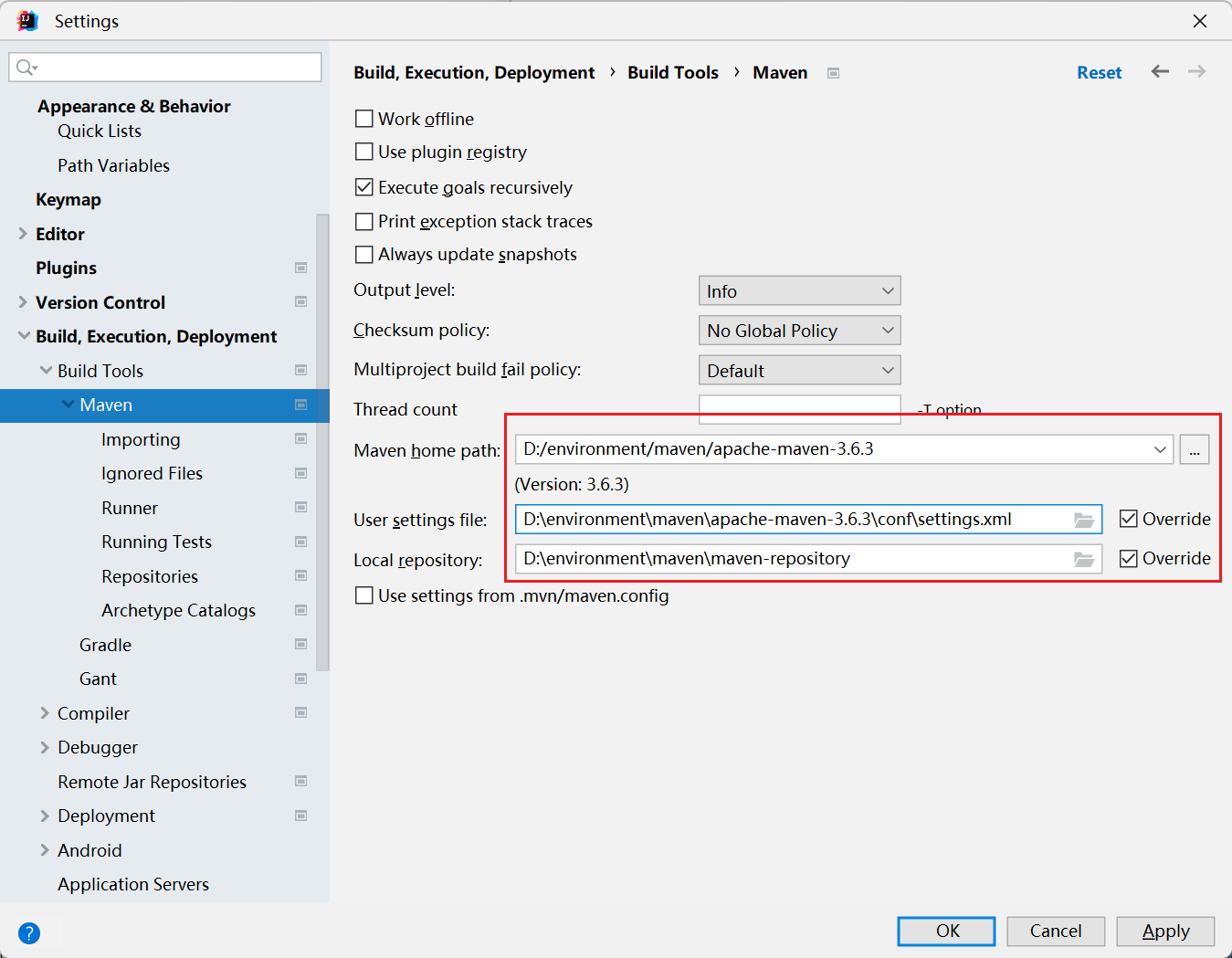Click the project icon beside Compiler row
This screenshot has height=958, width=1232.
pos(300,712)
